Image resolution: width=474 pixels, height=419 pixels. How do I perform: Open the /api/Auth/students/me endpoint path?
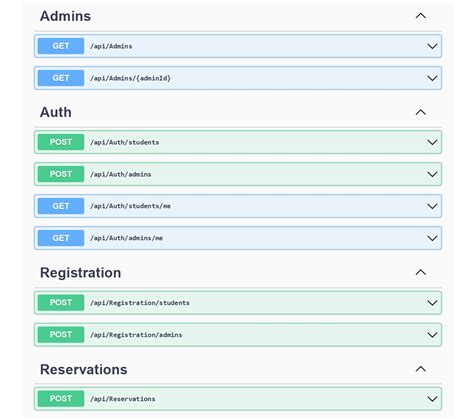tap(130, 206)
